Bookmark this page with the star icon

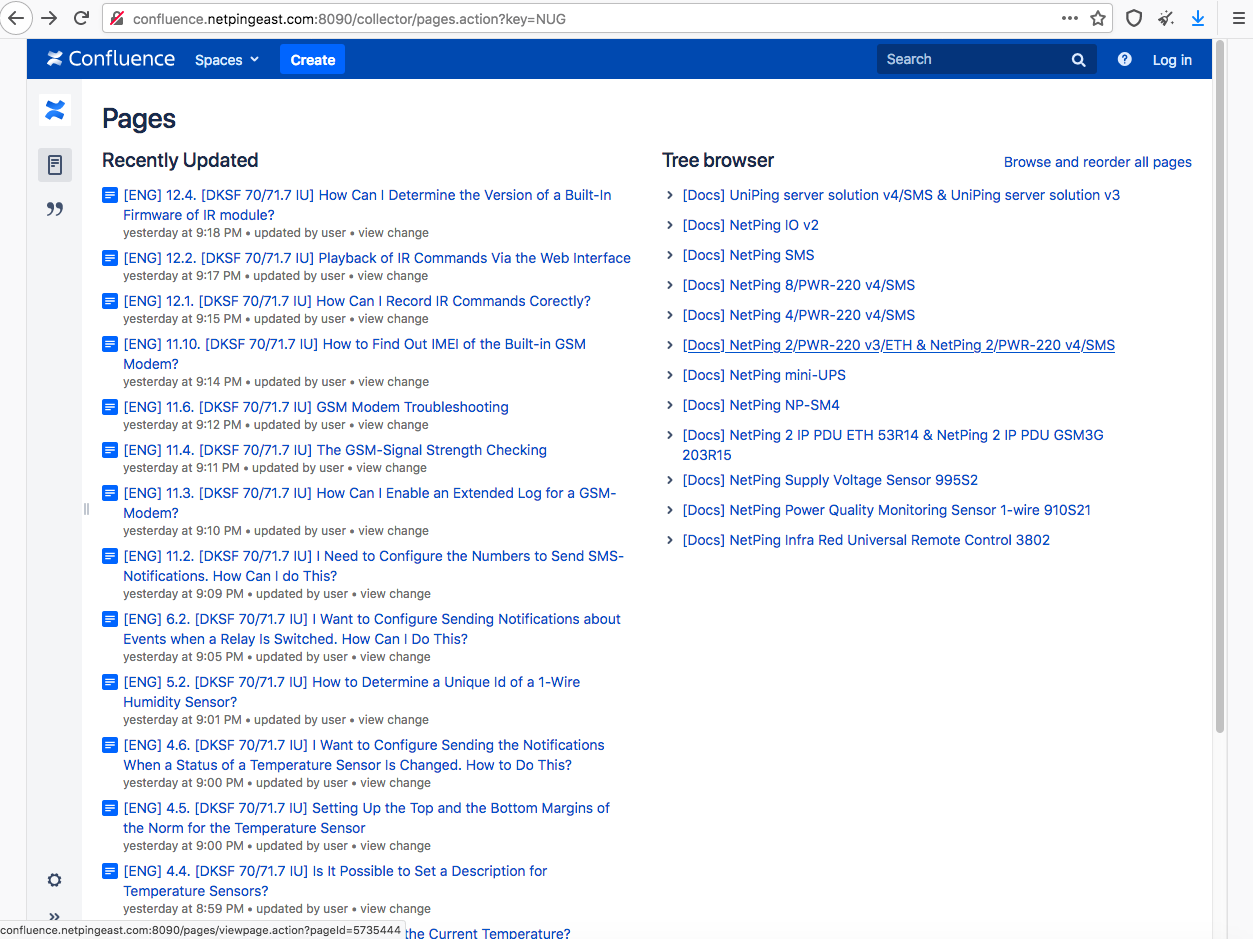[1098, 18]
